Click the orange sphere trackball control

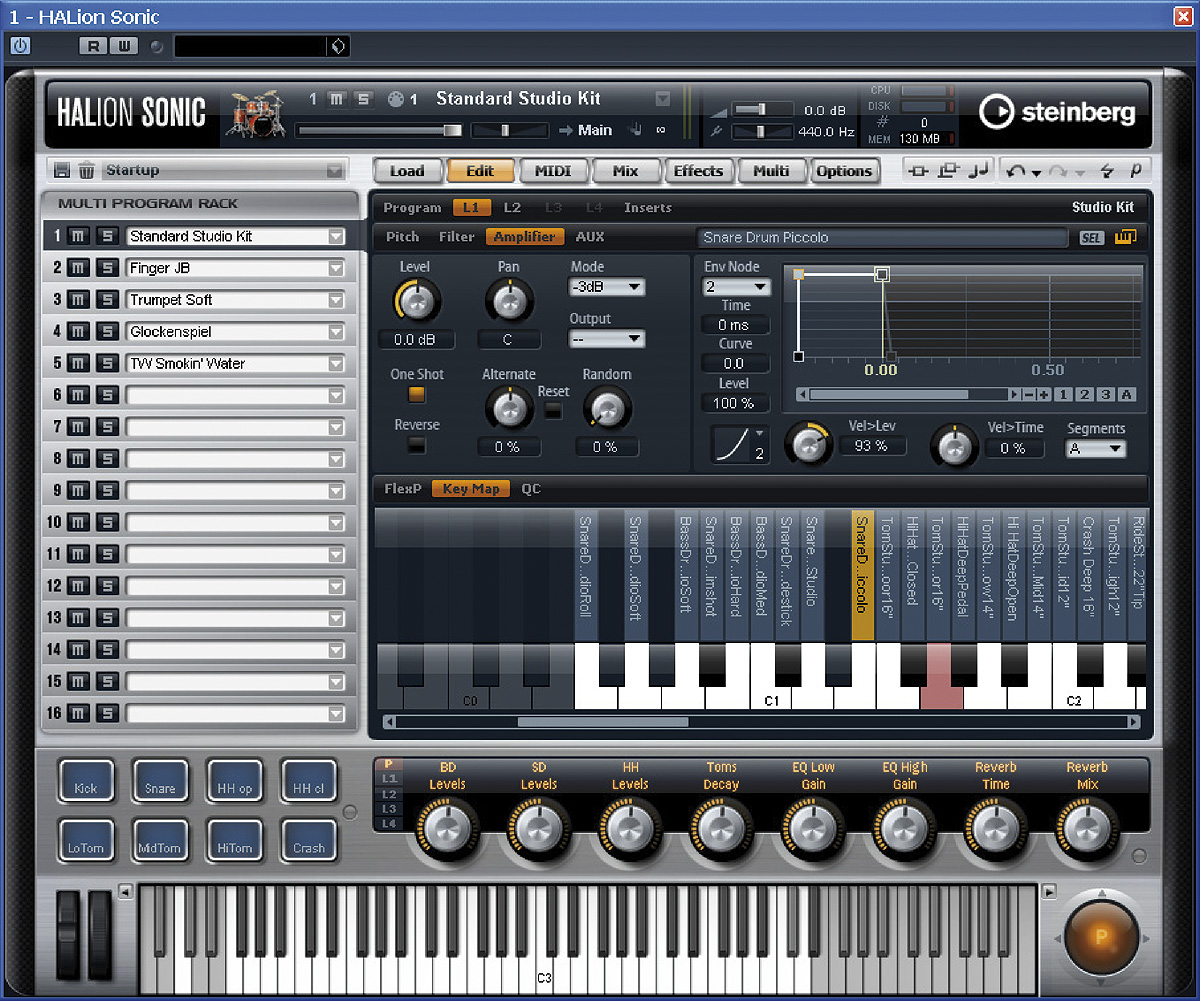click(x=1101, y=938)
